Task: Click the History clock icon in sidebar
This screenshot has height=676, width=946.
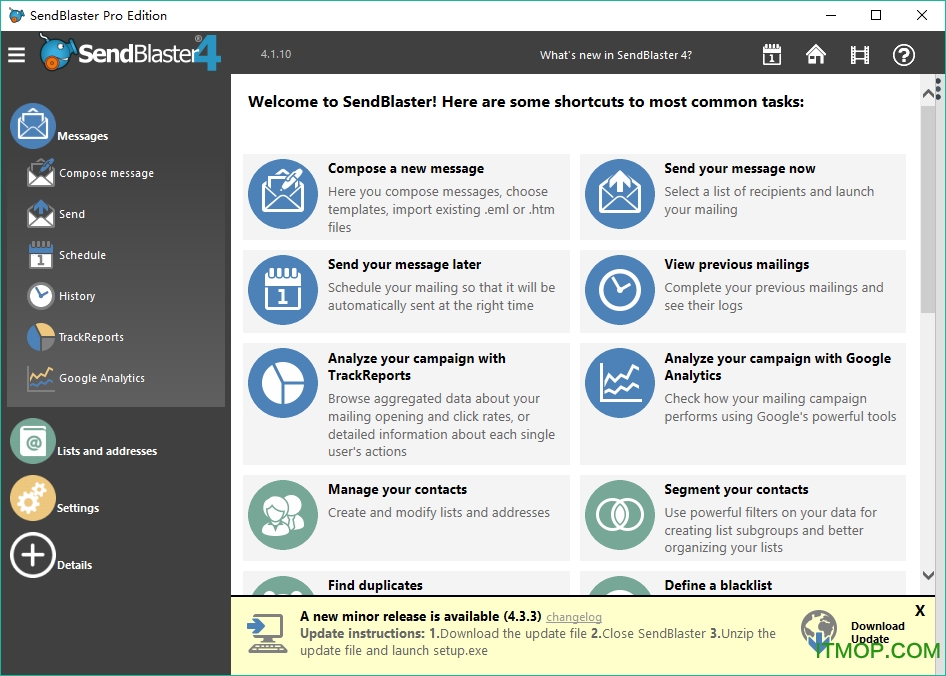Action: tap(41, 296)
